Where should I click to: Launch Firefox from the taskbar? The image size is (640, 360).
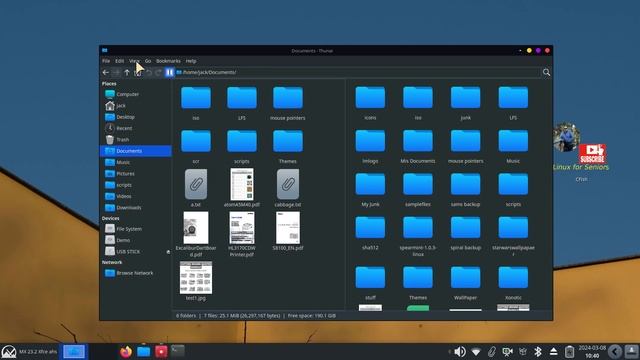tap(126, 351)
